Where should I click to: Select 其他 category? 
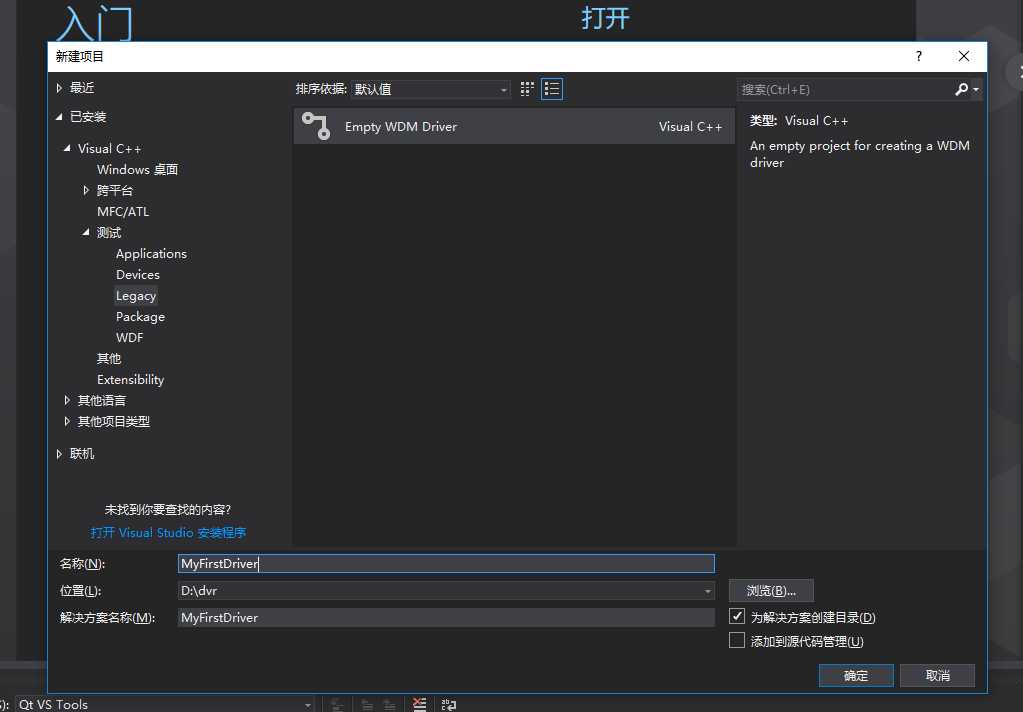109,358
